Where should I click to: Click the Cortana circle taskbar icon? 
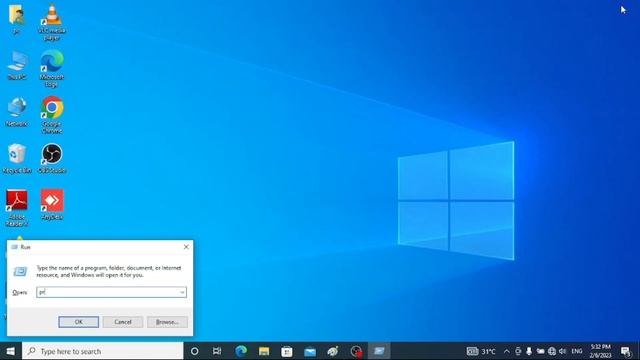click(x=195, y=351)
